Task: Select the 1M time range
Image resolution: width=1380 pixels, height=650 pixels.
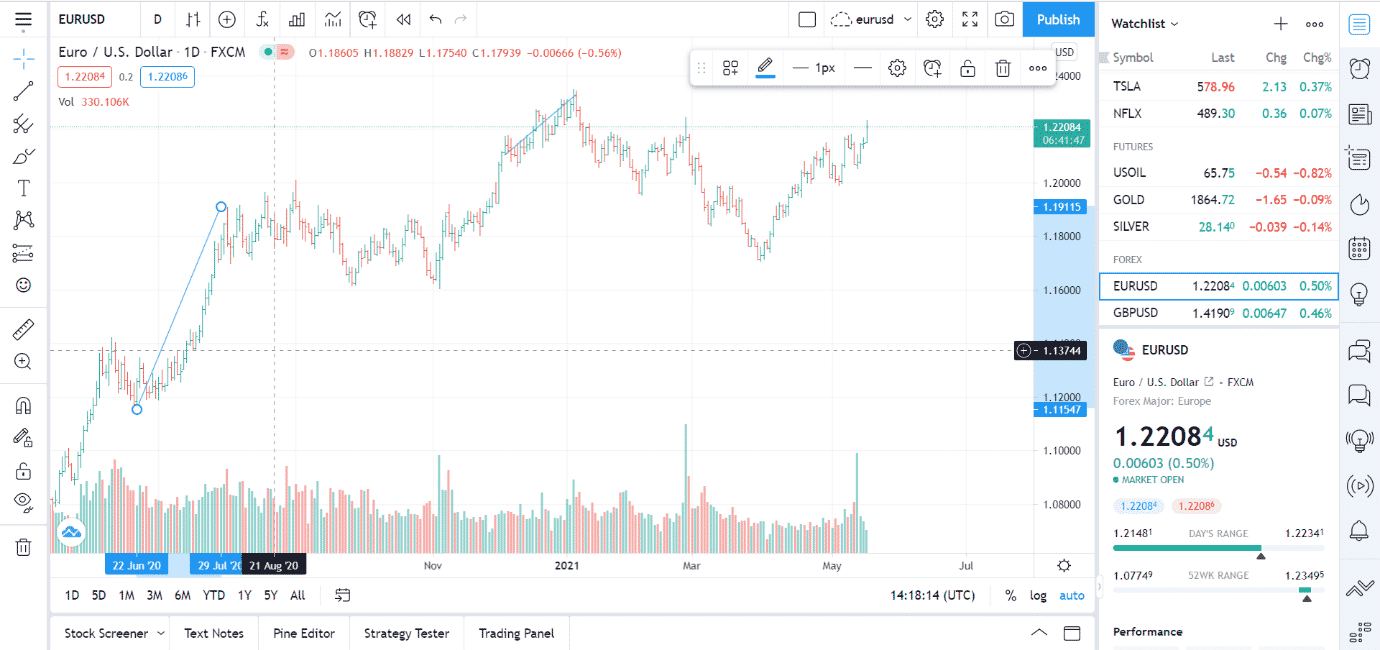Action: 127,595
